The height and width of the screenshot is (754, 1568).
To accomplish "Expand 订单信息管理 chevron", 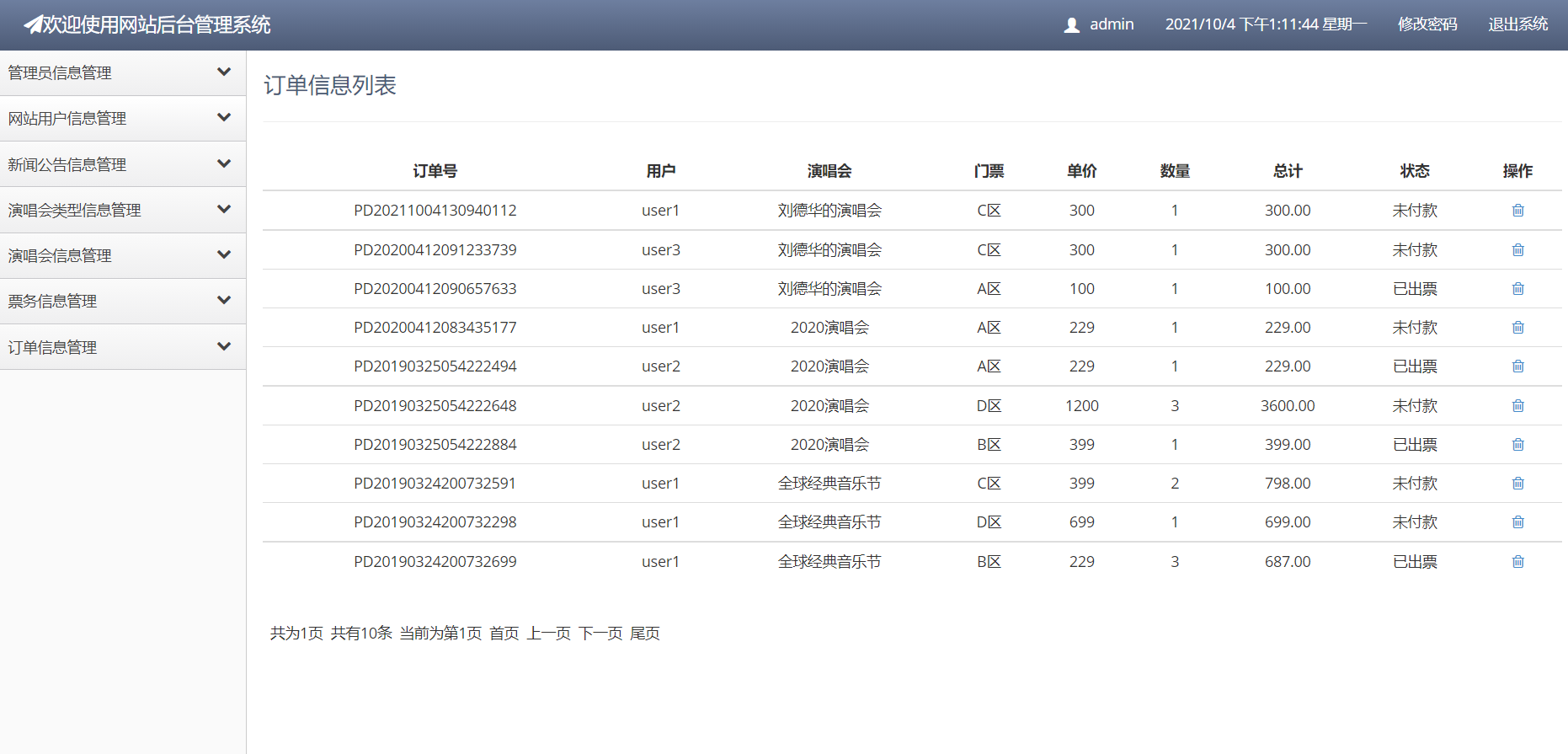I will point(224,346).
